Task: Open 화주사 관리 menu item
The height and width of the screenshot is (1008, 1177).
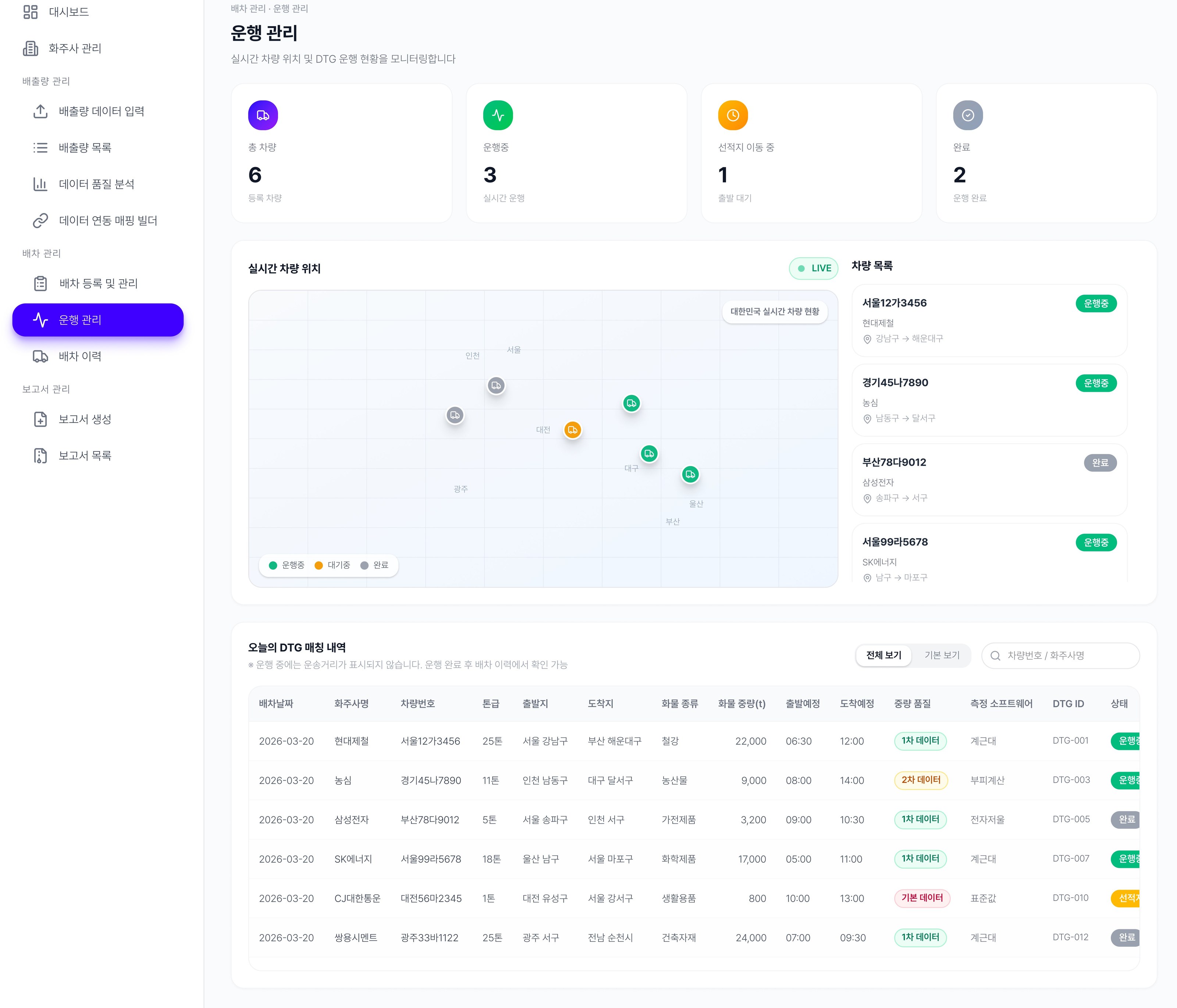Action: point(98,48)
